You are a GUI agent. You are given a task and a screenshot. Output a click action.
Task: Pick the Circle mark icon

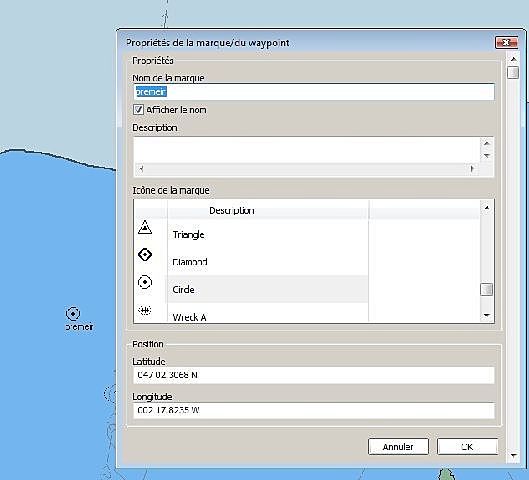(145, 282)
